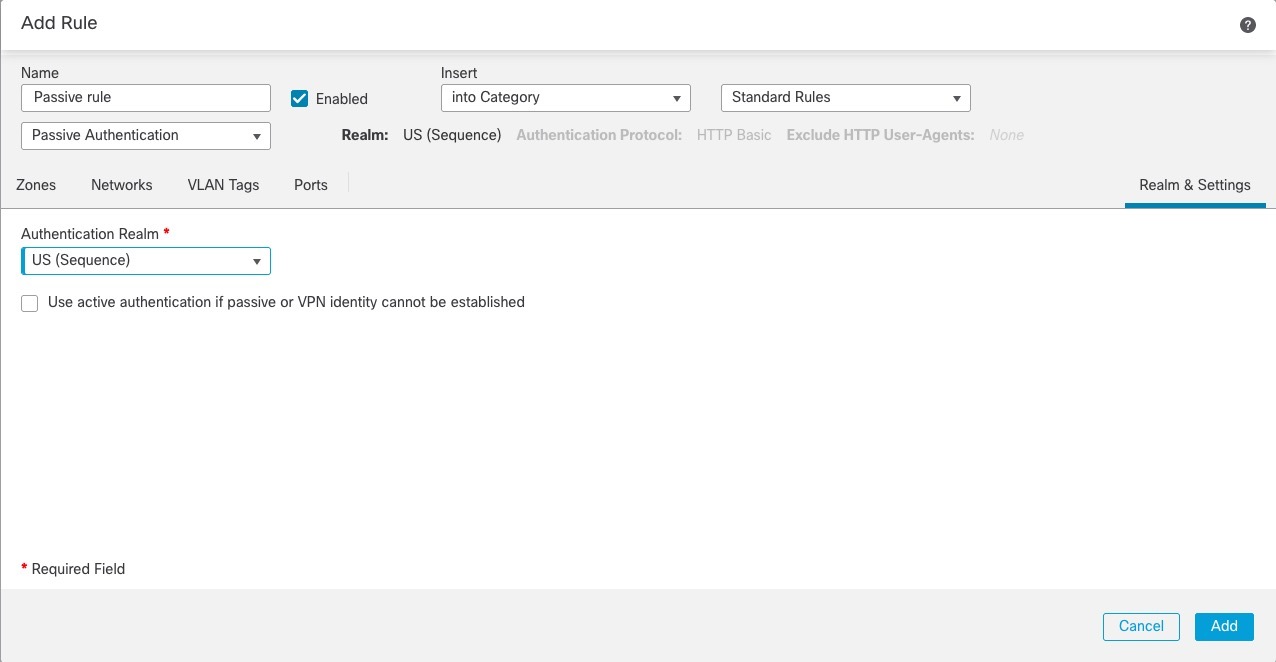Open the dialog help icon
This screenshot has height=662, width=1276.
click(x=1247, y=24)
